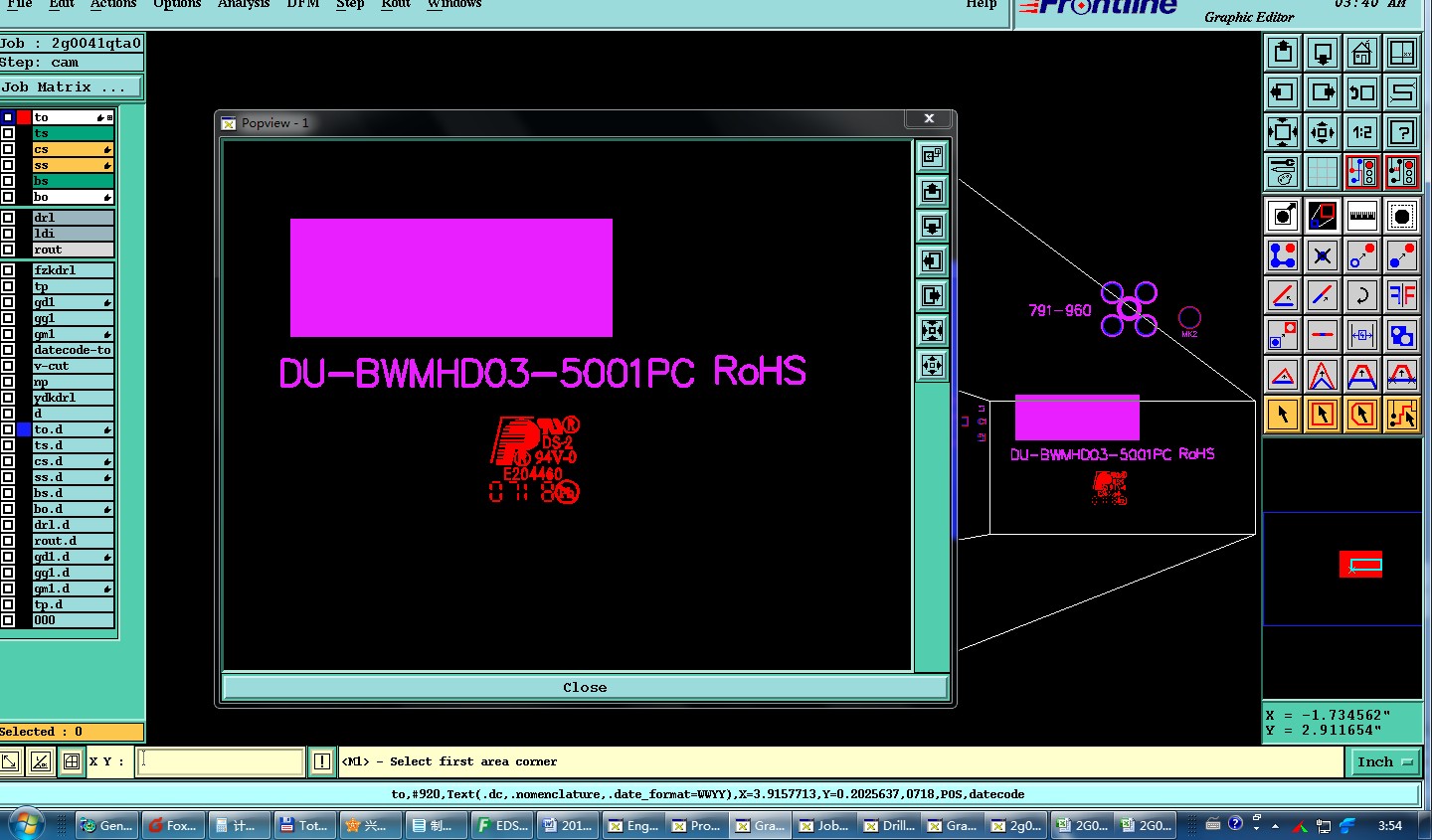Viewport: 1432px width, 840px height.
Task: Click the red overview thumbnail in navigator
Action: tap(1360, 565)
